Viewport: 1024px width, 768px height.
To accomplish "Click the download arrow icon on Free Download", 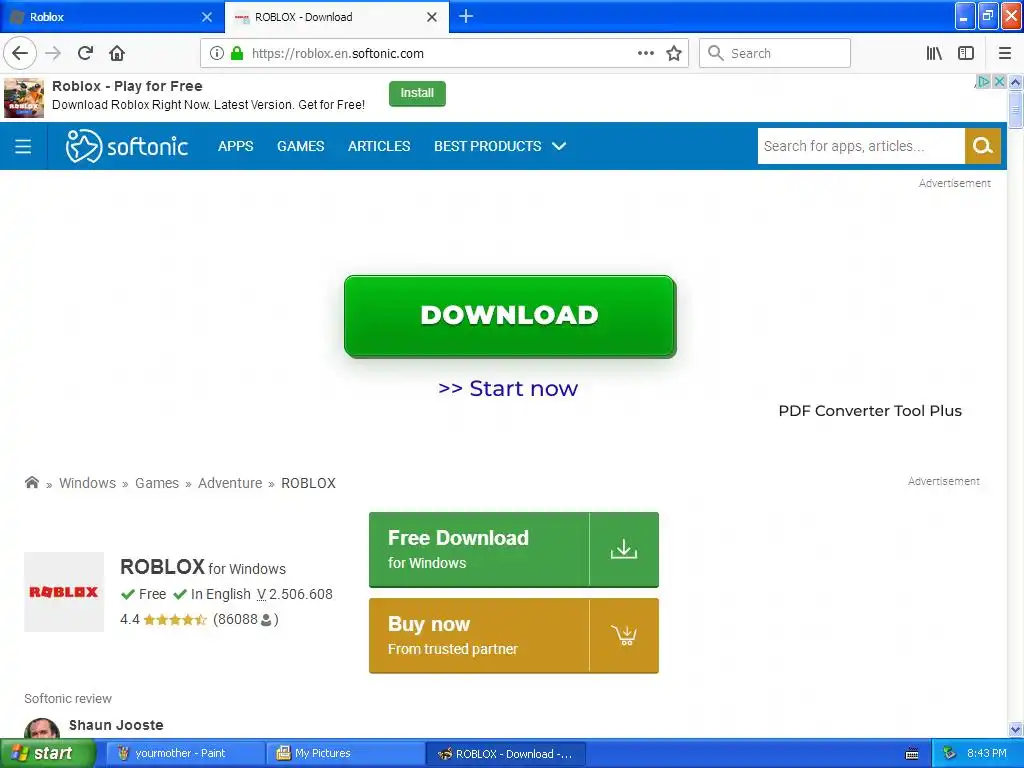I will point(624,549).
